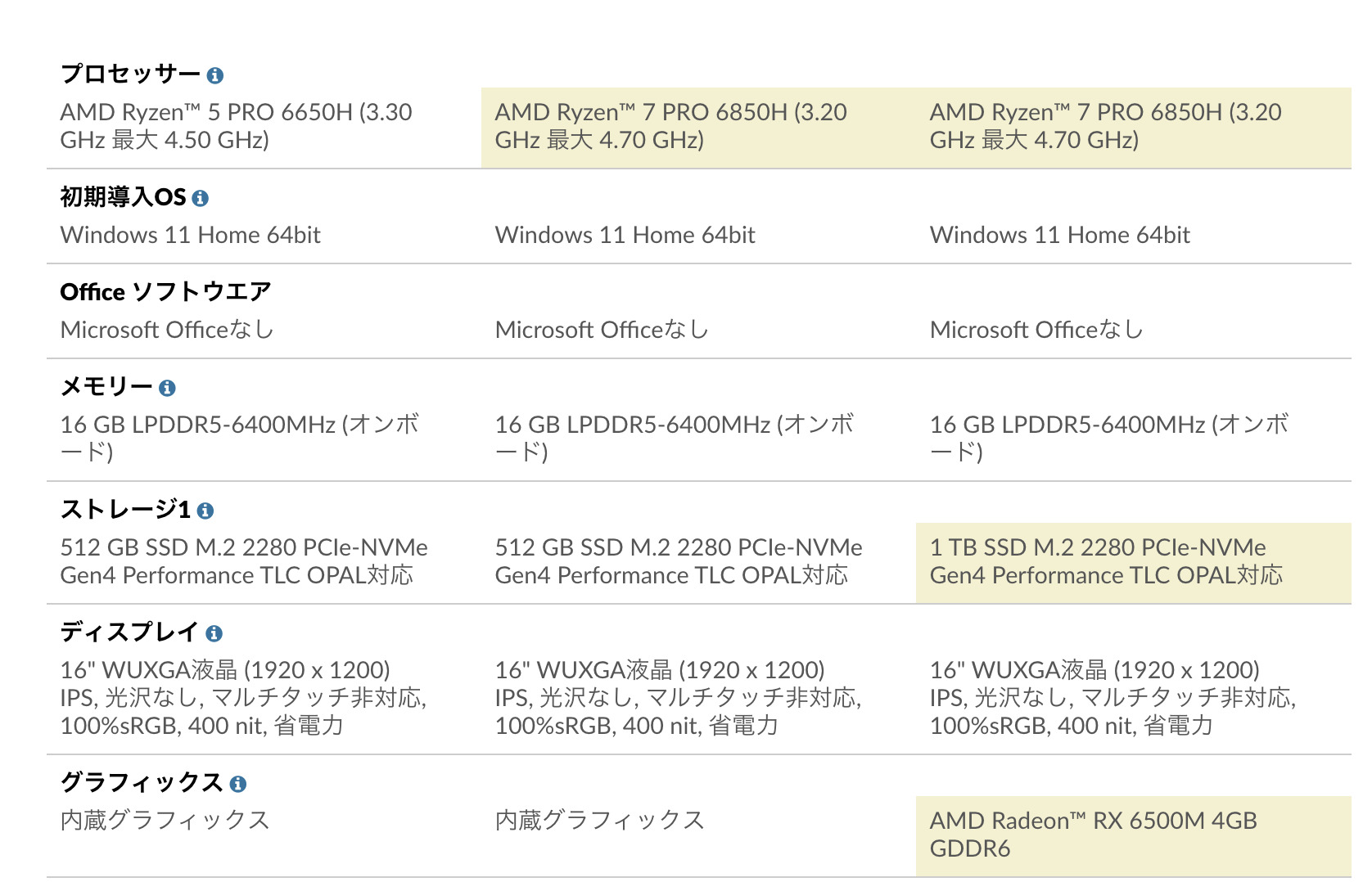Click middle column Microsoft Officeなし

[602, 330]
